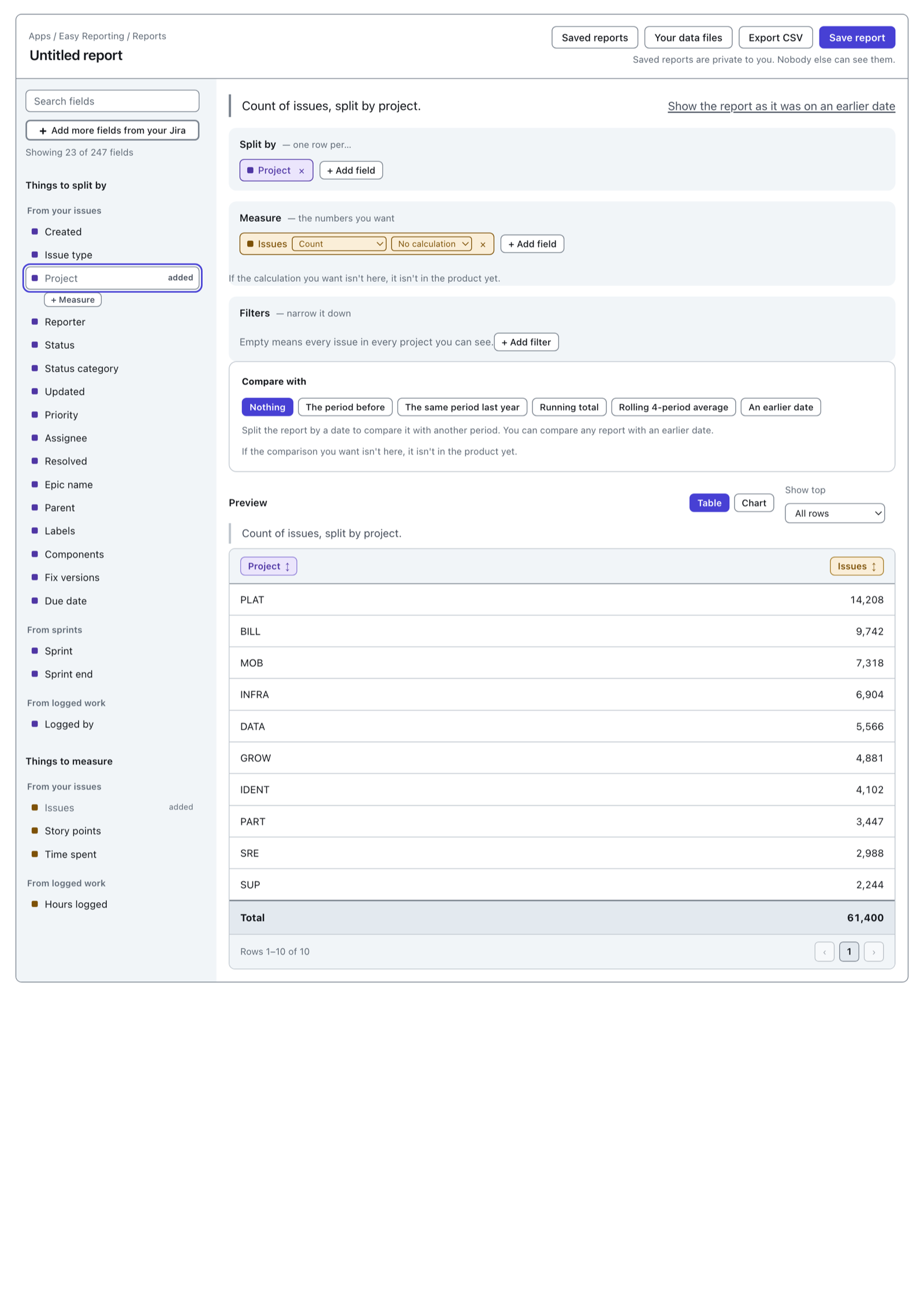Select the Created field in sidebar
924x1309 pixels.
pyautogui.click(x=113, y=232)
